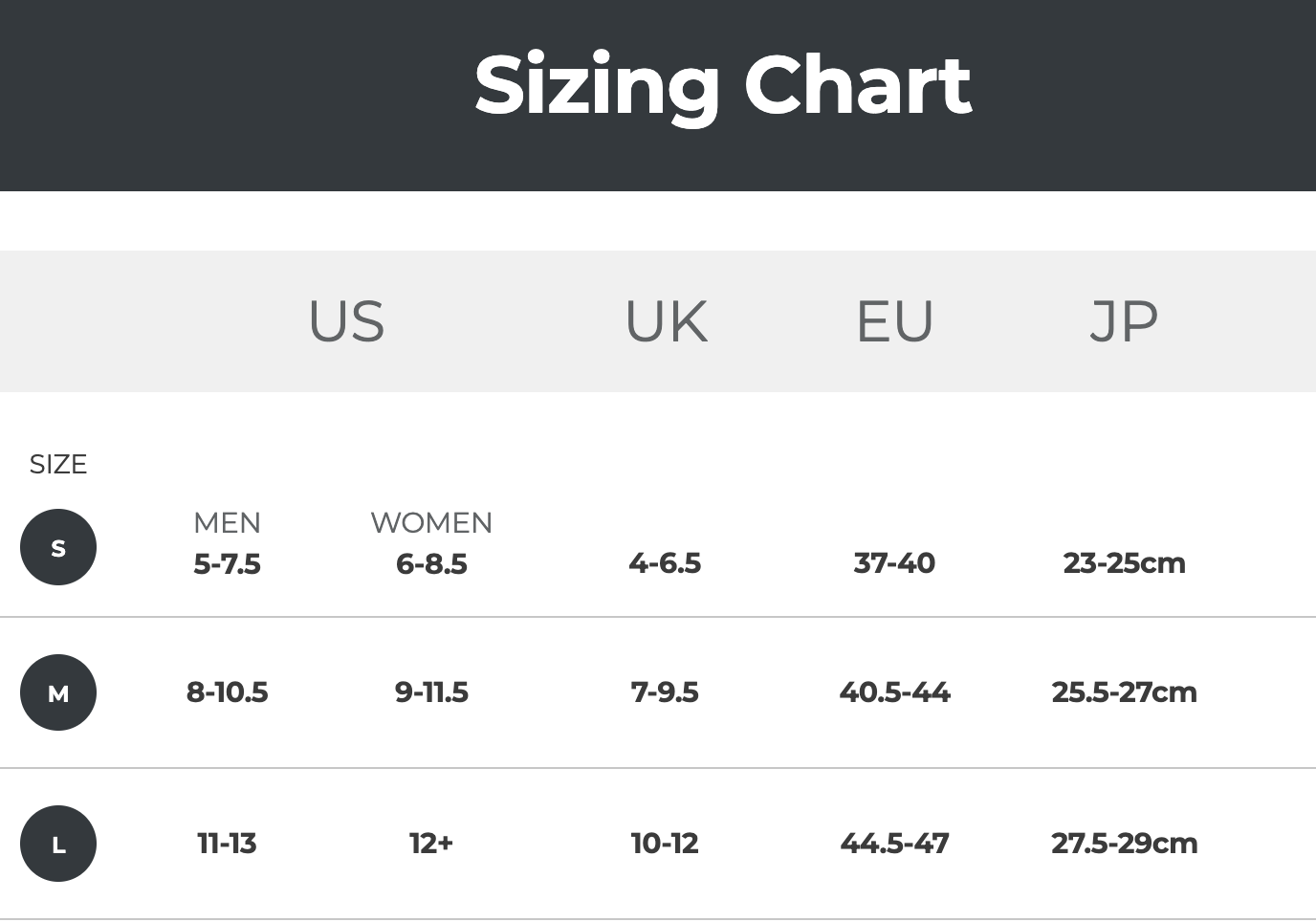This screenshot has width=1316, height=922.
Task: Click the EU 44.5-47 size value
Action: click(894, 844)
